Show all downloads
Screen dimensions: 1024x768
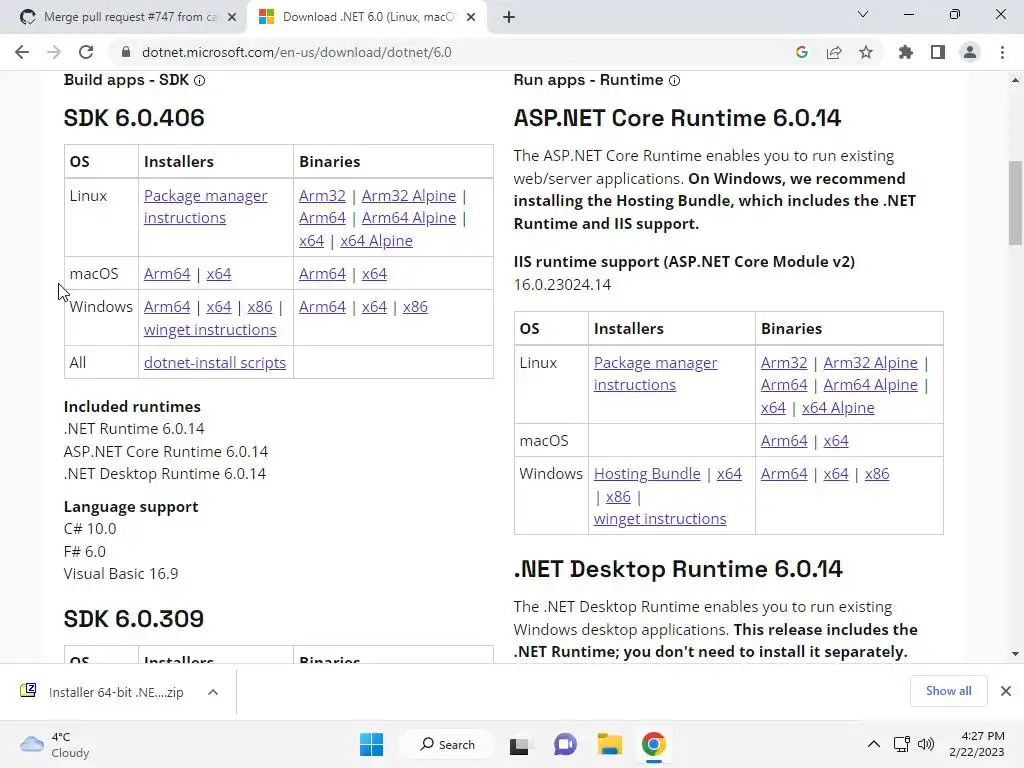coord(948,691)
